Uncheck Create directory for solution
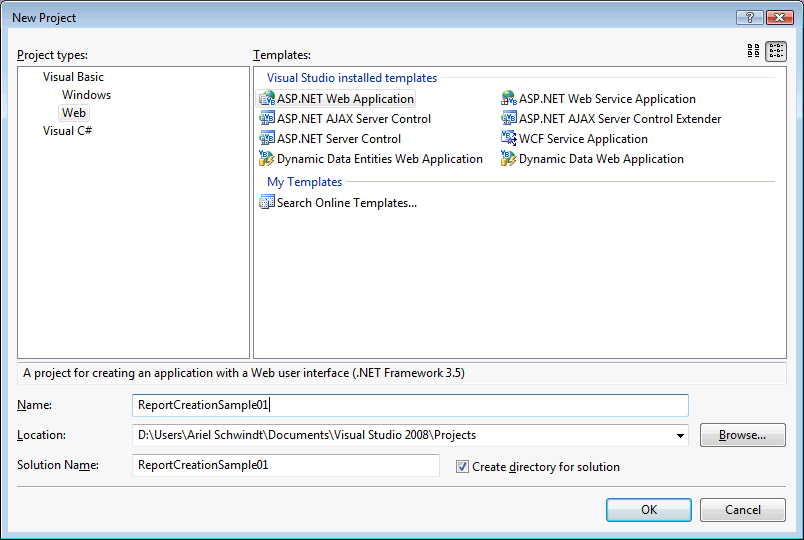The width and height of the screenshot is (804, 540). click(x=462, y=466)
